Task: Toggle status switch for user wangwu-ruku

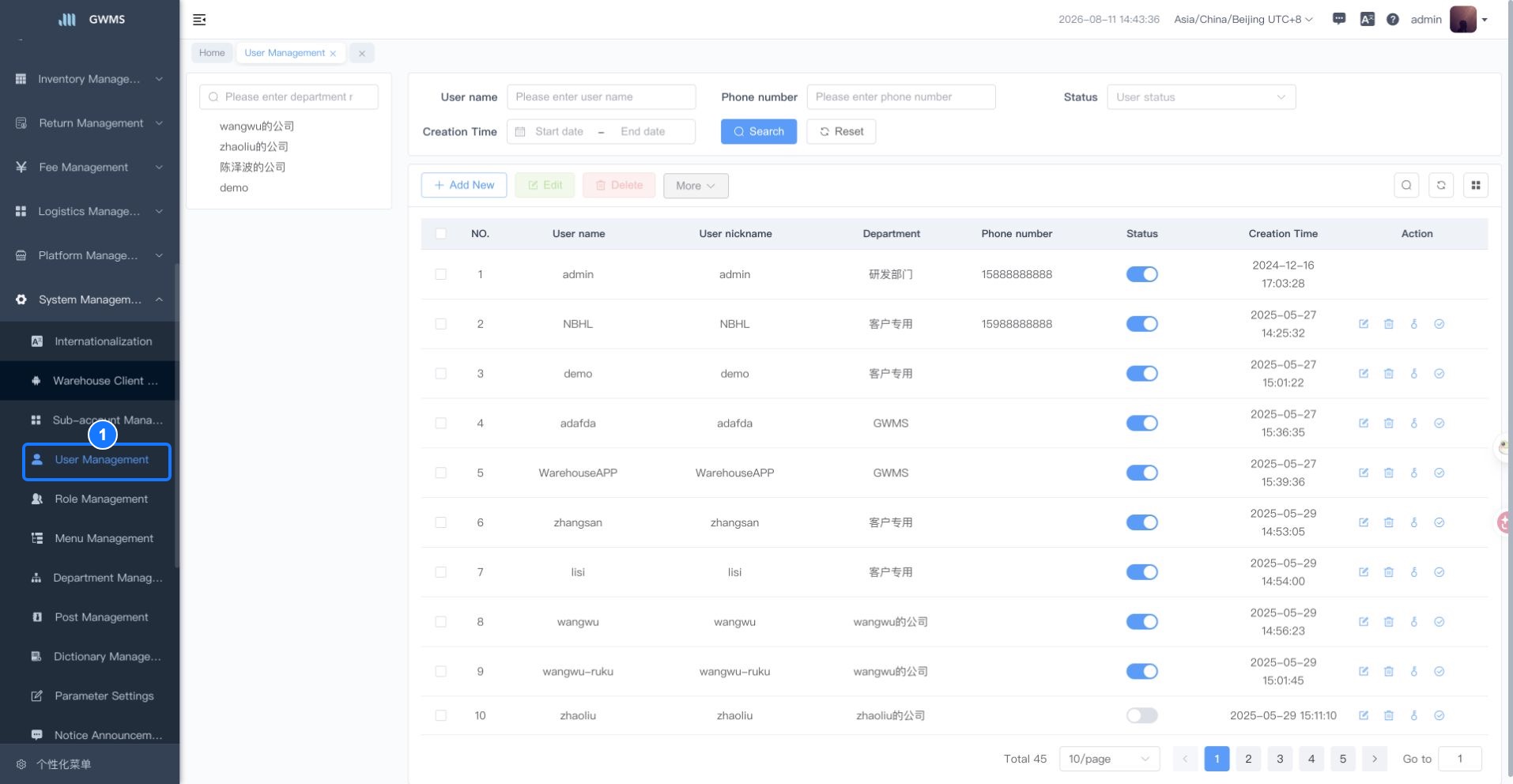Action: 1142,672
